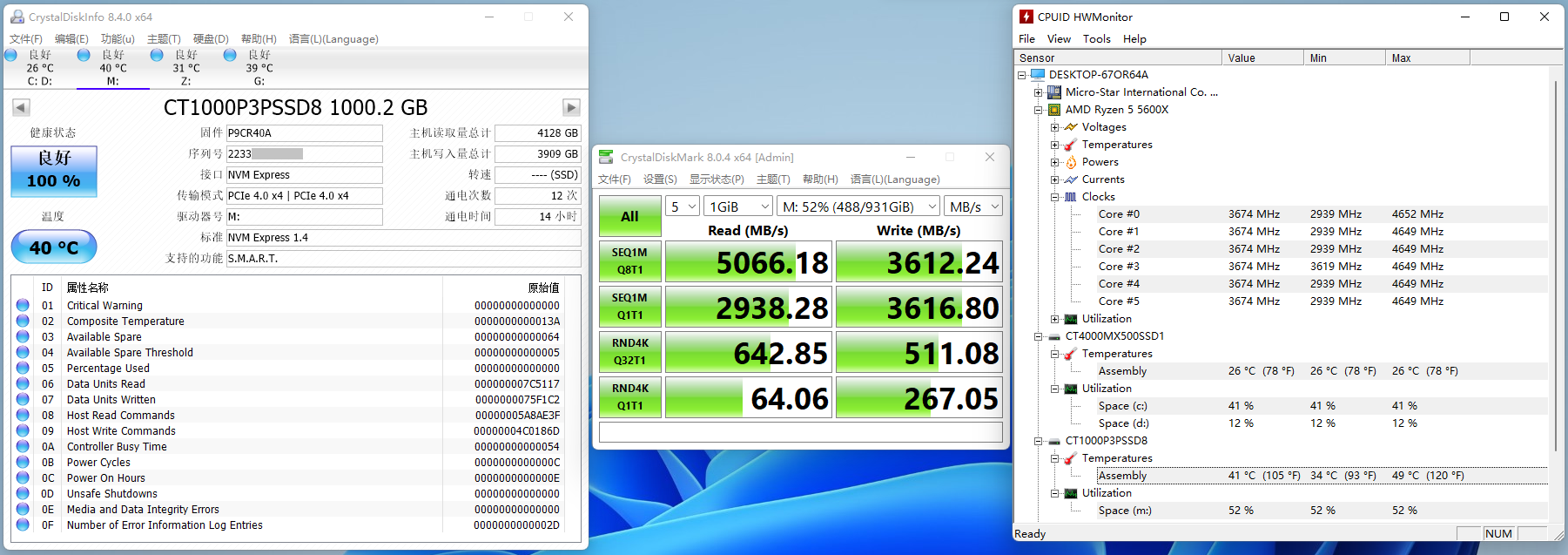Click the Powers flame icon
This screenshot has width=1568, height=555.
1071,162
